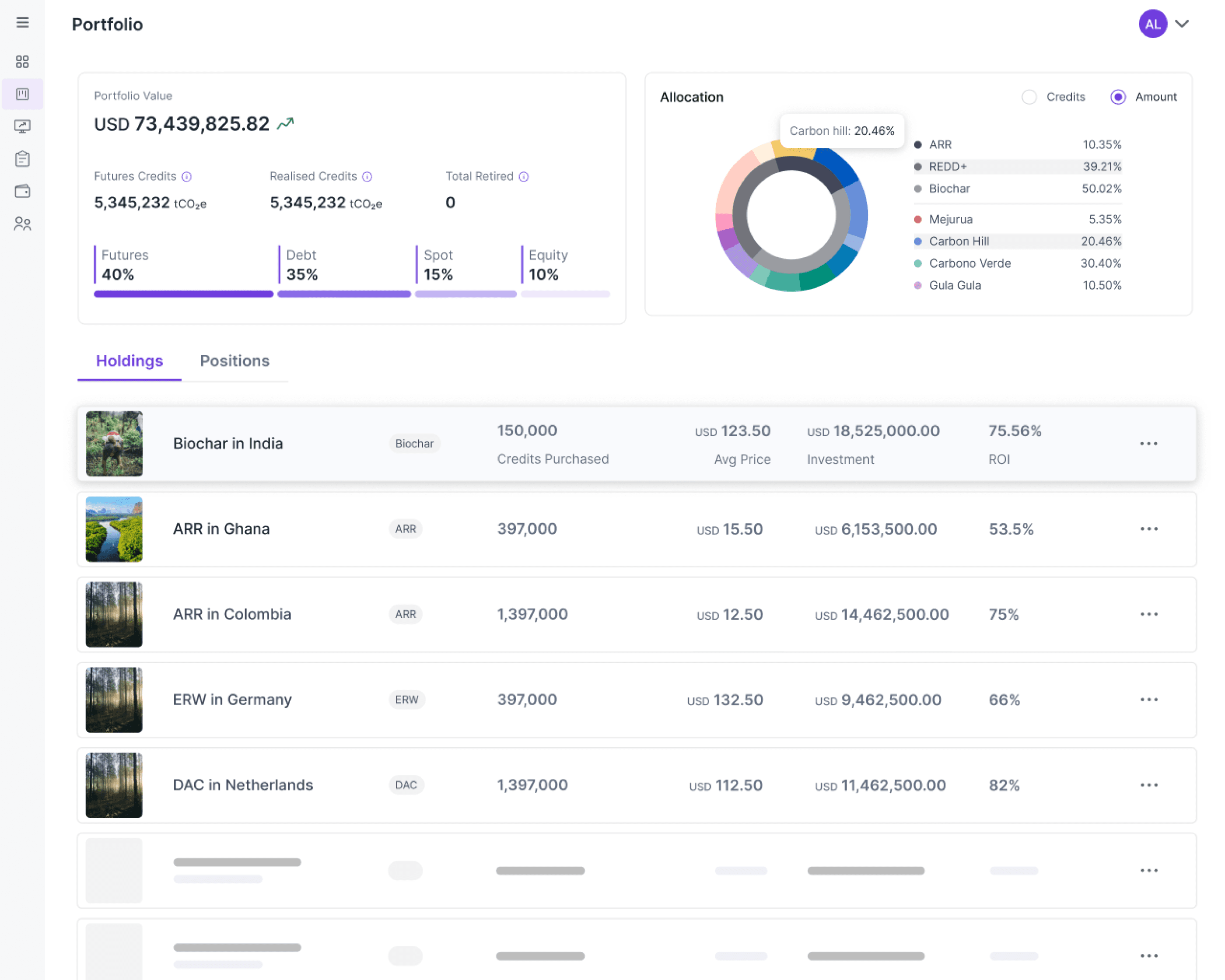Click the monitor chart icon in sidebar

(22, 126)
